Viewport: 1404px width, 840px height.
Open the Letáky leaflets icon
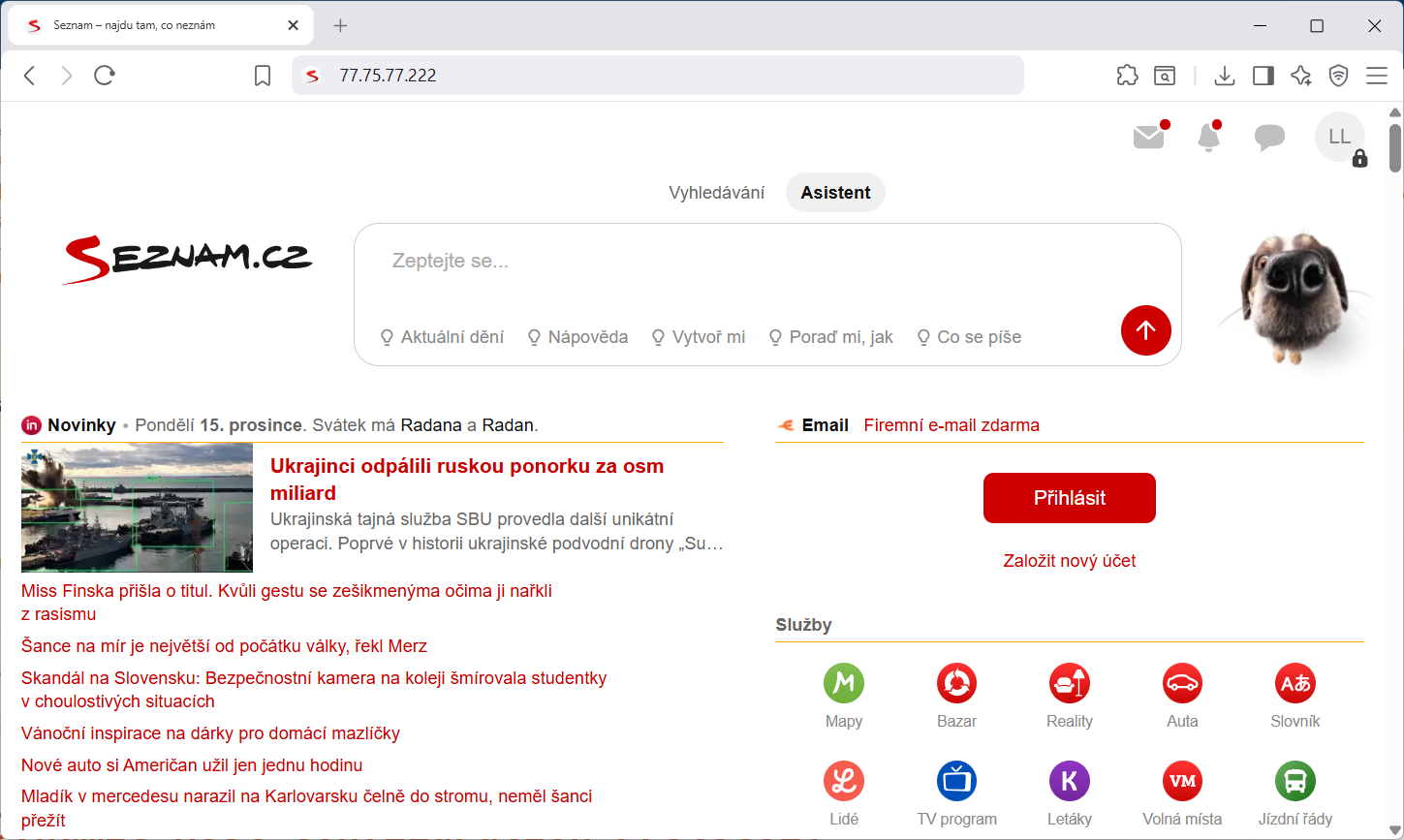pos(1070,780)
